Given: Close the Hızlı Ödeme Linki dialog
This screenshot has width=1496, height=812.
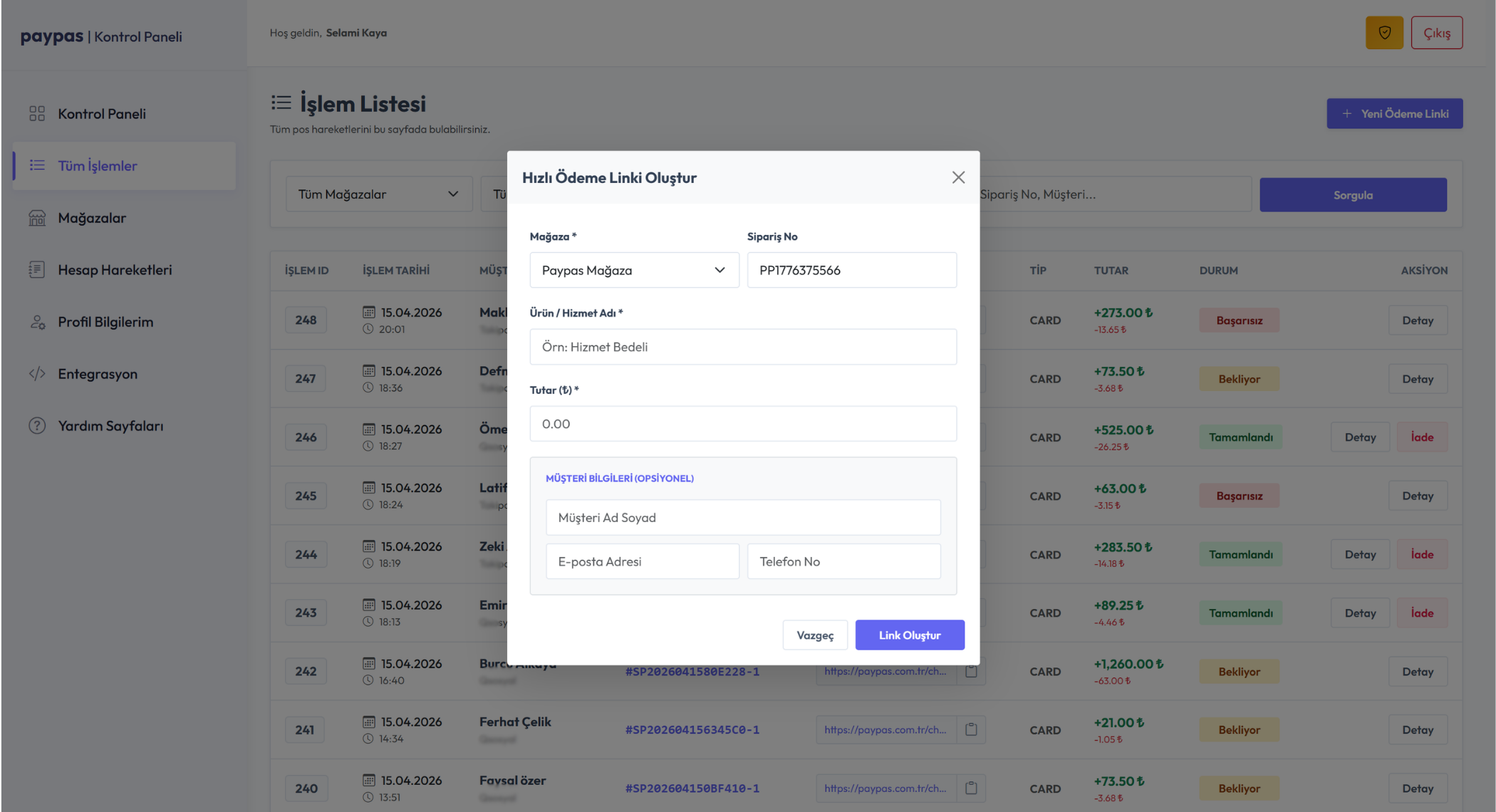Looking at the screenshot, I should coord(958,177).
